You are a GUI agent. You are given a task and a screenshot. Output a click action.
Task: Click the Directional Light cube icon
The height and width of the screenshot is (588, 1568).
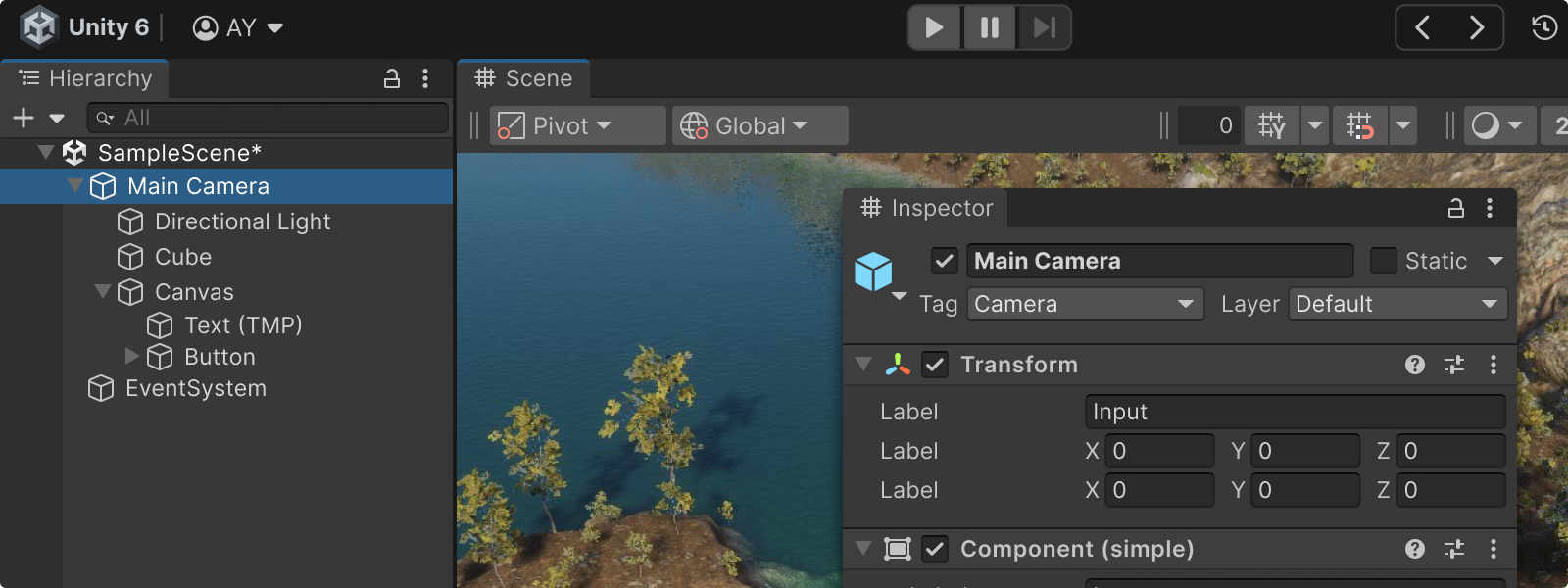tap(130, 221)
